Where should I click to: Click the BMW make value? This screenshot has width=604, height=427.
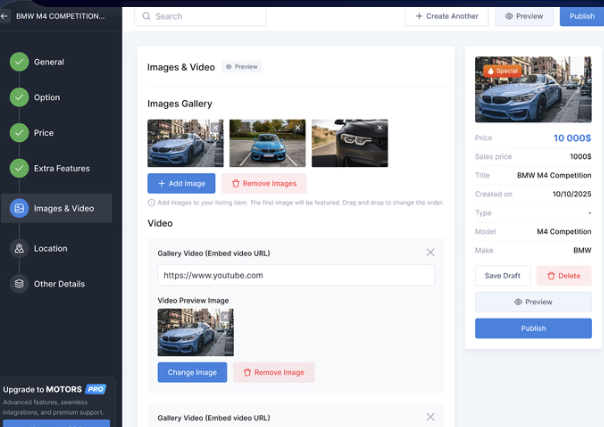tap(582, 250)
